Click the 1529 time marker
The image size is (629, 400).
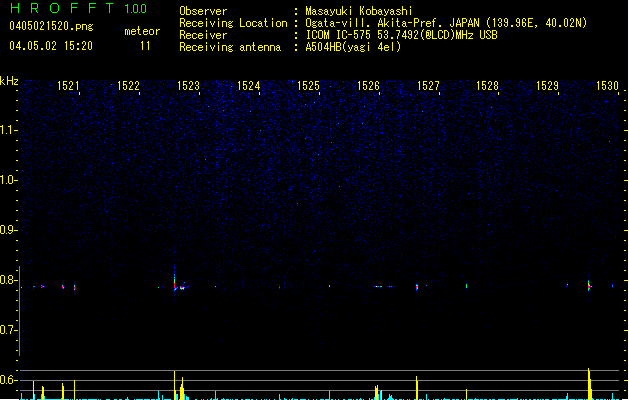click(x=548, y=86)
